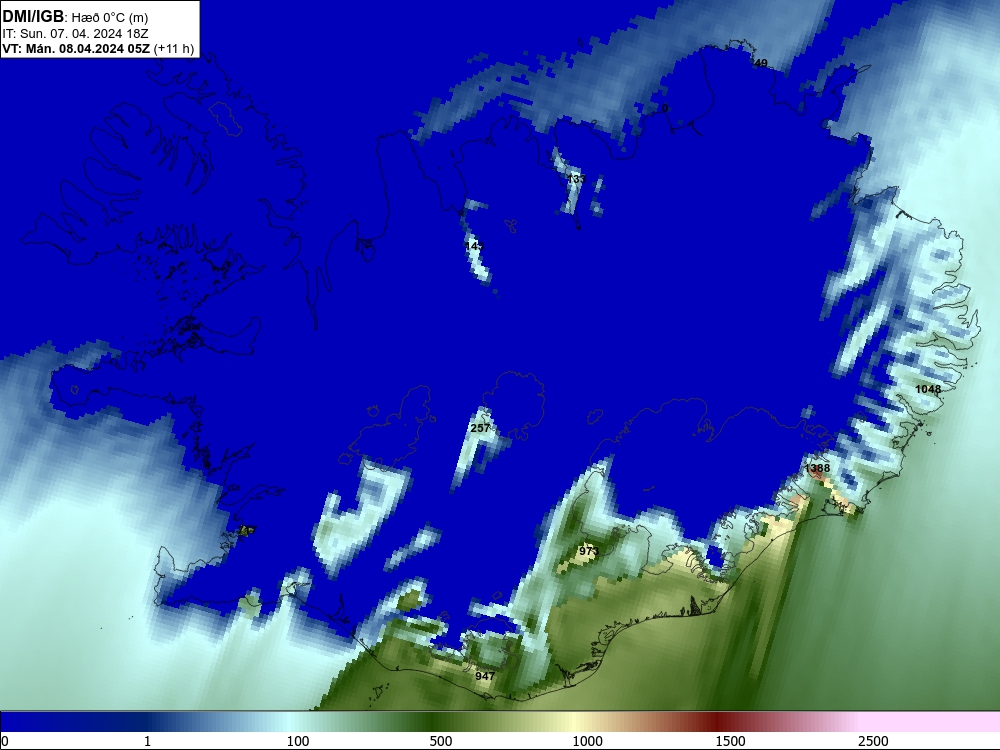Click the DMI/IGB title label
This screenshot has width=1000, height=750.
pyautogui.click(x=33, y=17)
